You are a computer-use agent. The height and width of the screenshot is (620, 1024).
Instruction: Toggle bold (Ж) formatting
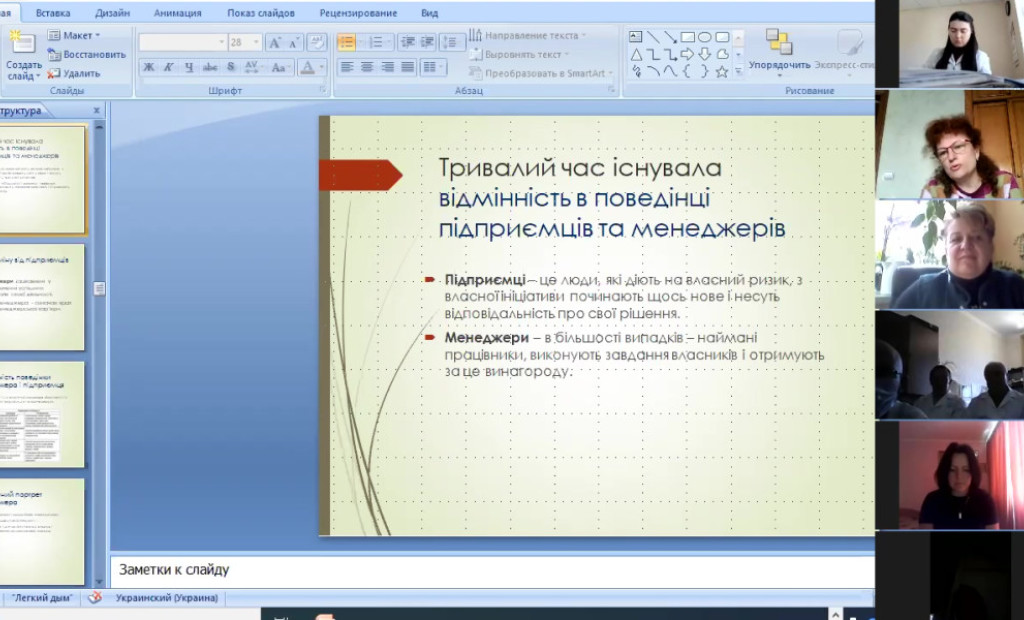pyautogui.click(x=149, y=68)
